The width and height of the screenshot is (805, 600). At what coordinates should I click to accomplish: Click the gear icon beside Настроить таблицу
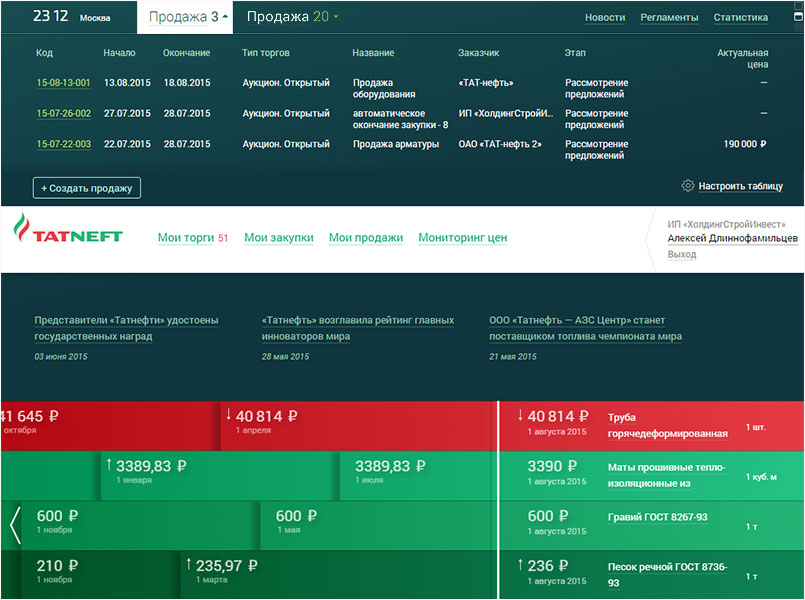pyautogui.click(x=688, y=186)
